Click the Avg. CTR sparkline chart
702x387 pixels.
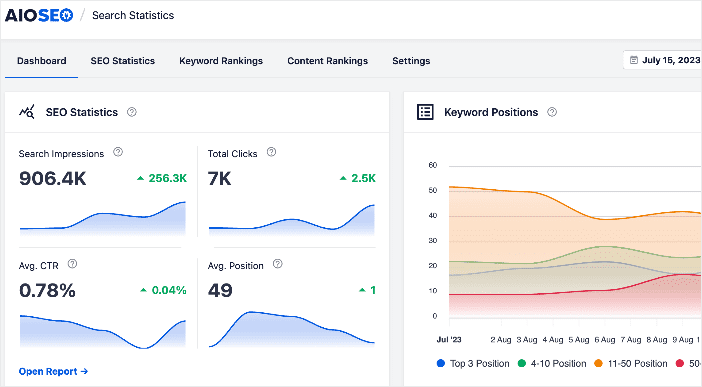pyautogui.click(x=103, y=331)
